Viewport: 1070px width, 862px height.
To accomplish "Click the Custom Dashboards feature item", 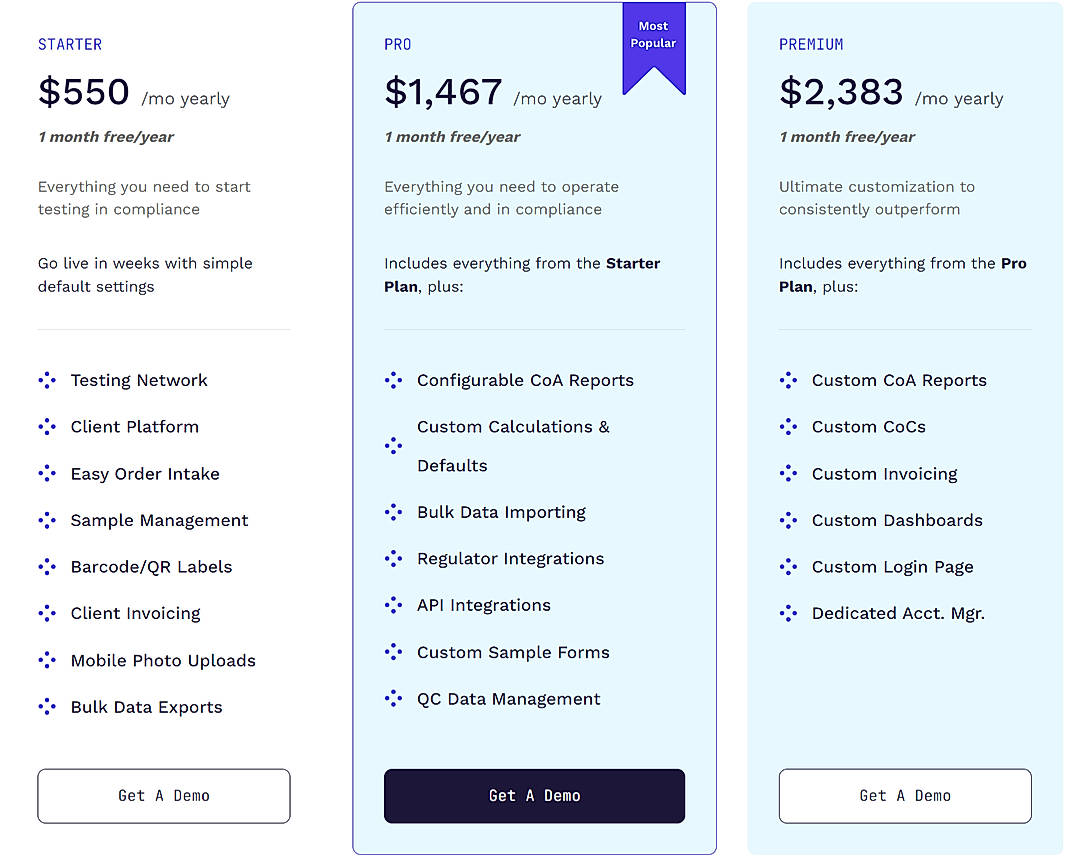I will click(897, 520).
